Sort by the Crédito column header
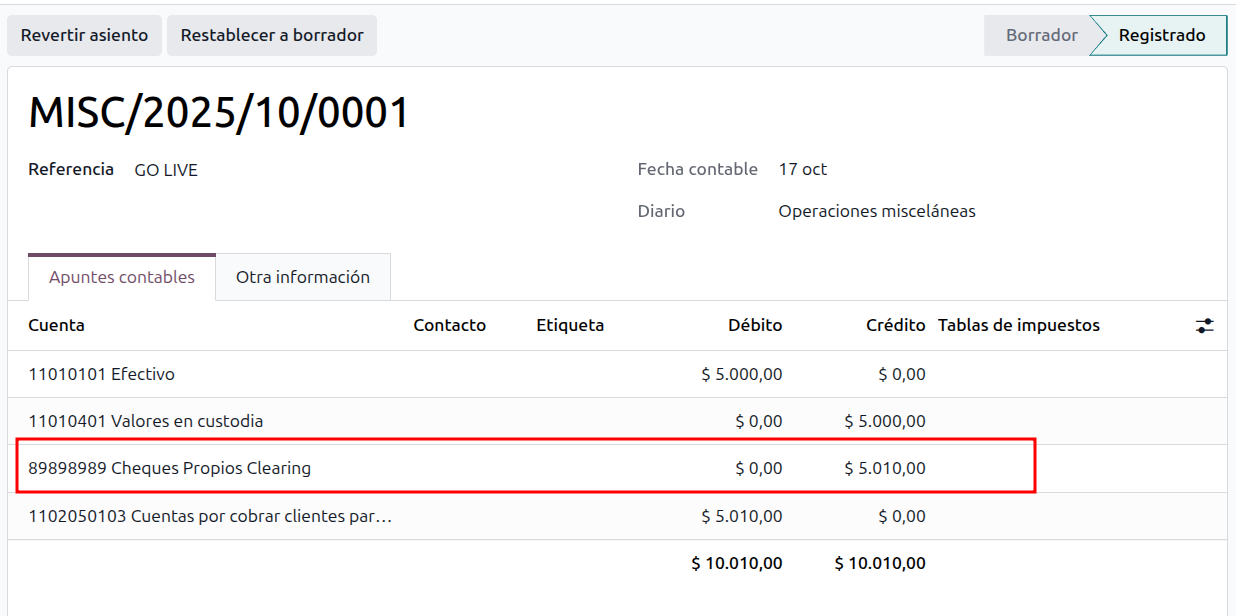 pos(895,325)
